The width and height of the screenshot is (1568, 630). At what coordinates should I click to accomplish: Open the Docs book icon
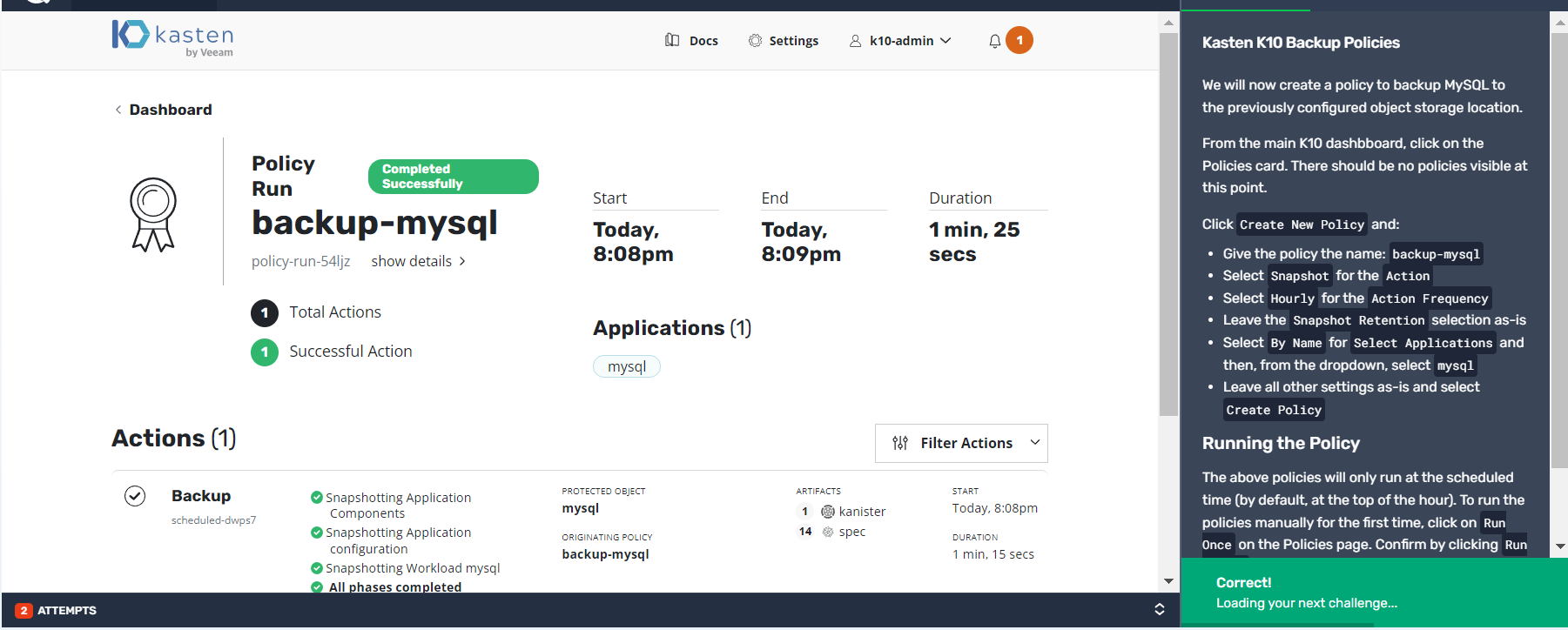[672, 40]
